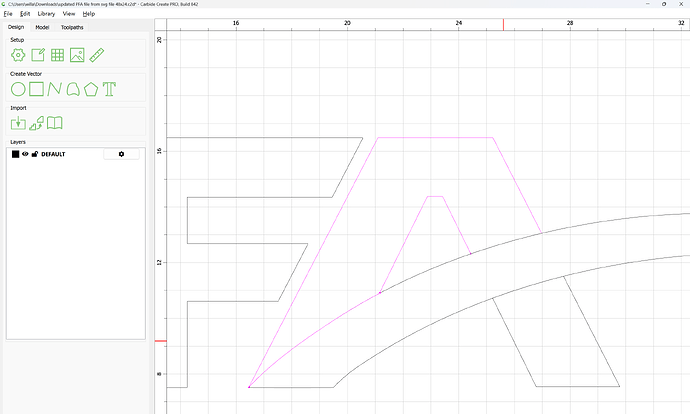Open the grid settings icon
The width and height of the screenshot is (690, 414).
pyautogui.click(x=57, y=55)
